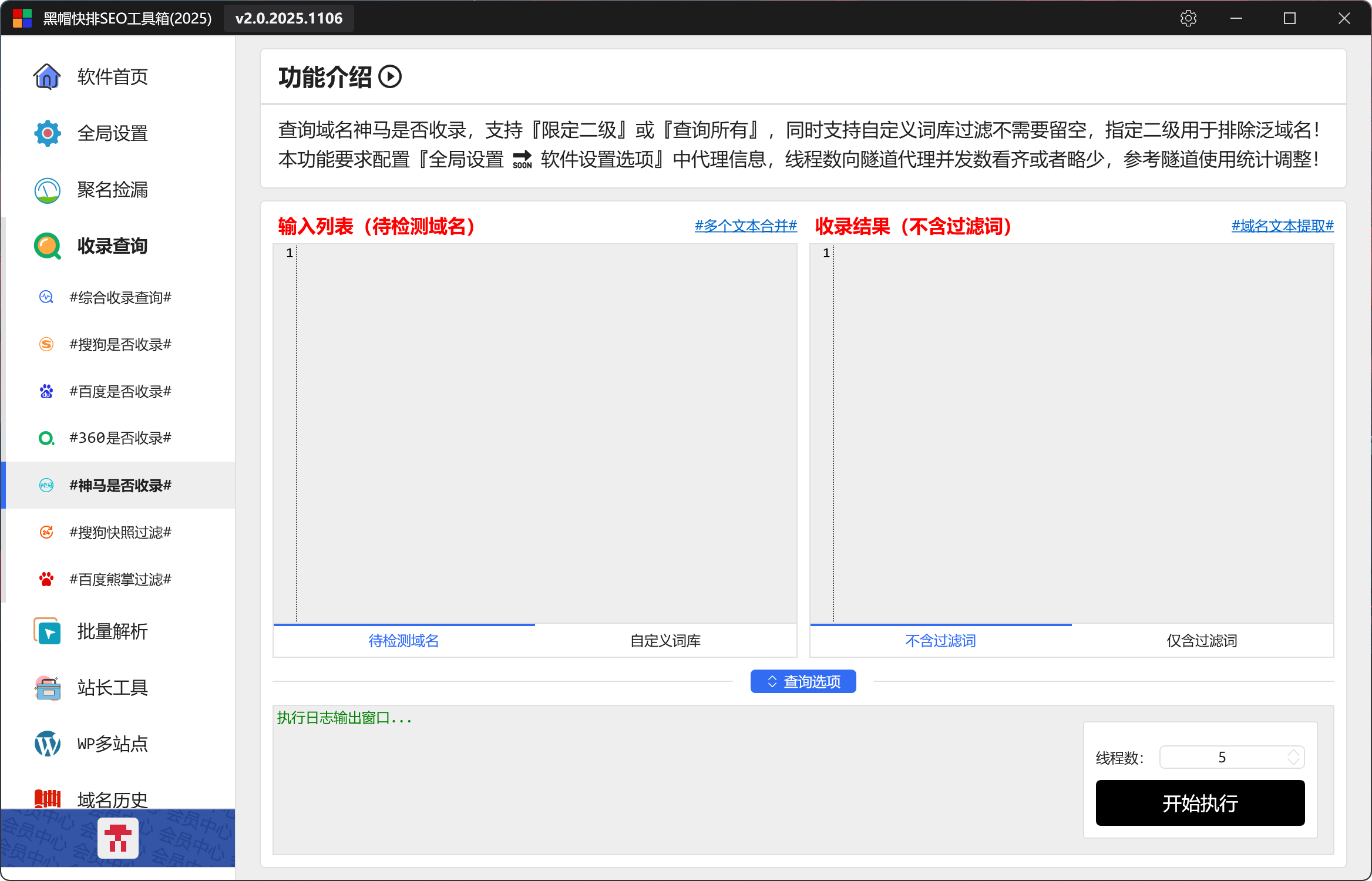Select #百度熊掌过滤# menu item
This screenshot has width=1372, height=881.
coord(120,580)
